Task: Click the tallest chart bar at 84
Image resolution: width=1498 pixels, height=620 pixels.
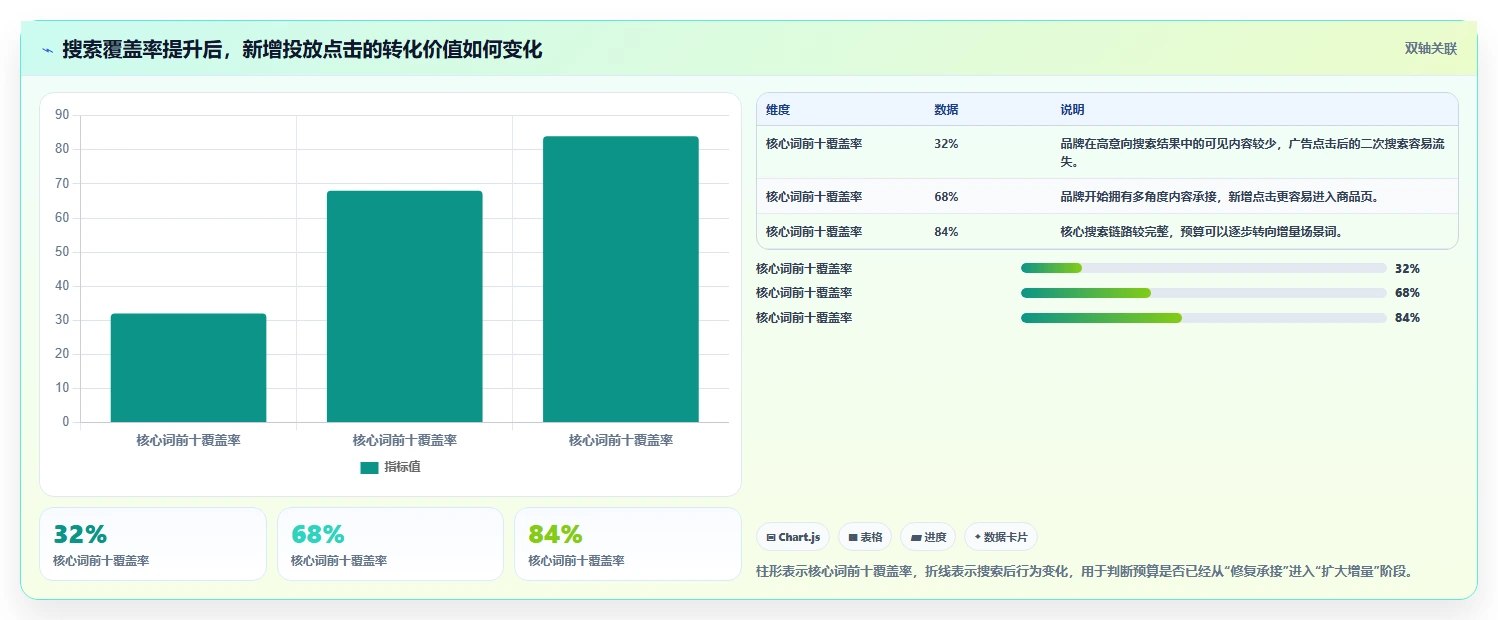Action: click(x=620, y=279)
